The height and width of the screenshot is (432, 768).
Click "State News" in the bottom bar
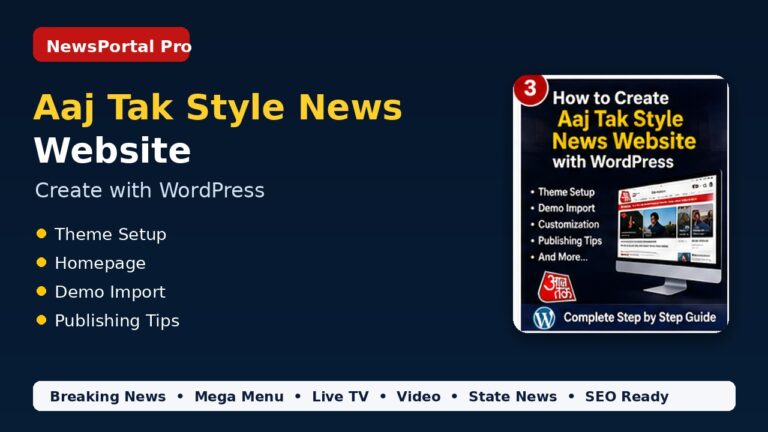click(512, 396)
